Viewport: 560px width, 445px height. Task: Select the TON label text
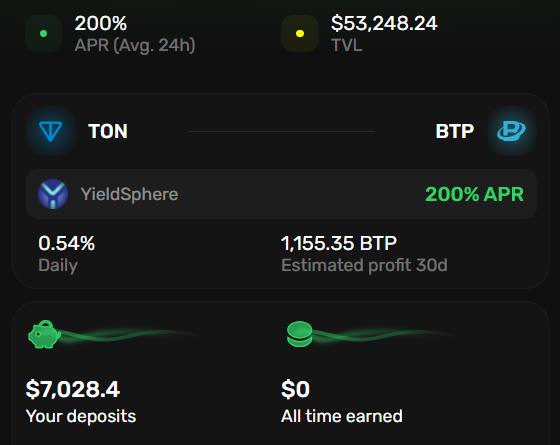coord(108,131)
